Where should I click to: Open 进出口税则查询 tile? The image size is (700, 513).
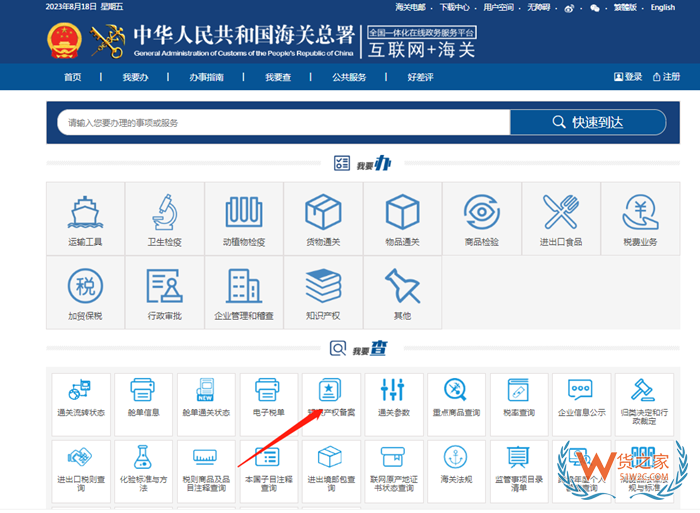click(81, 471)
